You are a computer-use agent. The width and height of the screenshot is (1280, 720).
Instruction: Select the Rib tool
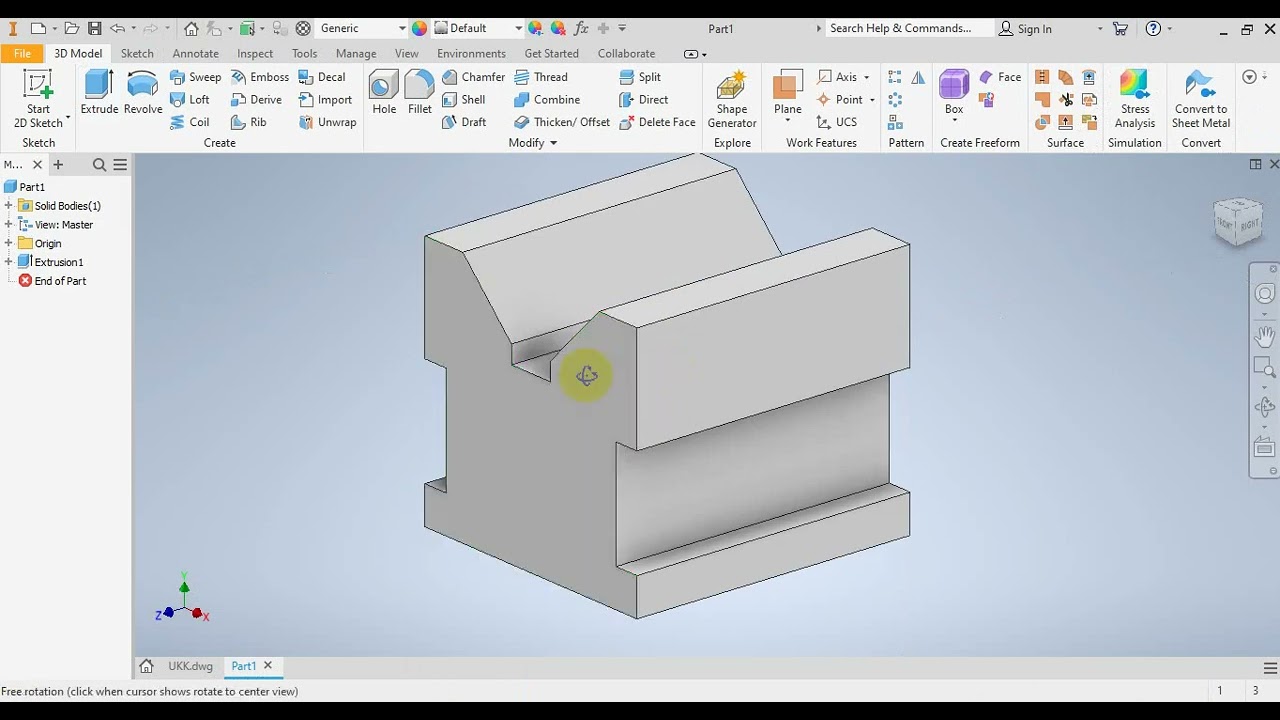point(249,122)
